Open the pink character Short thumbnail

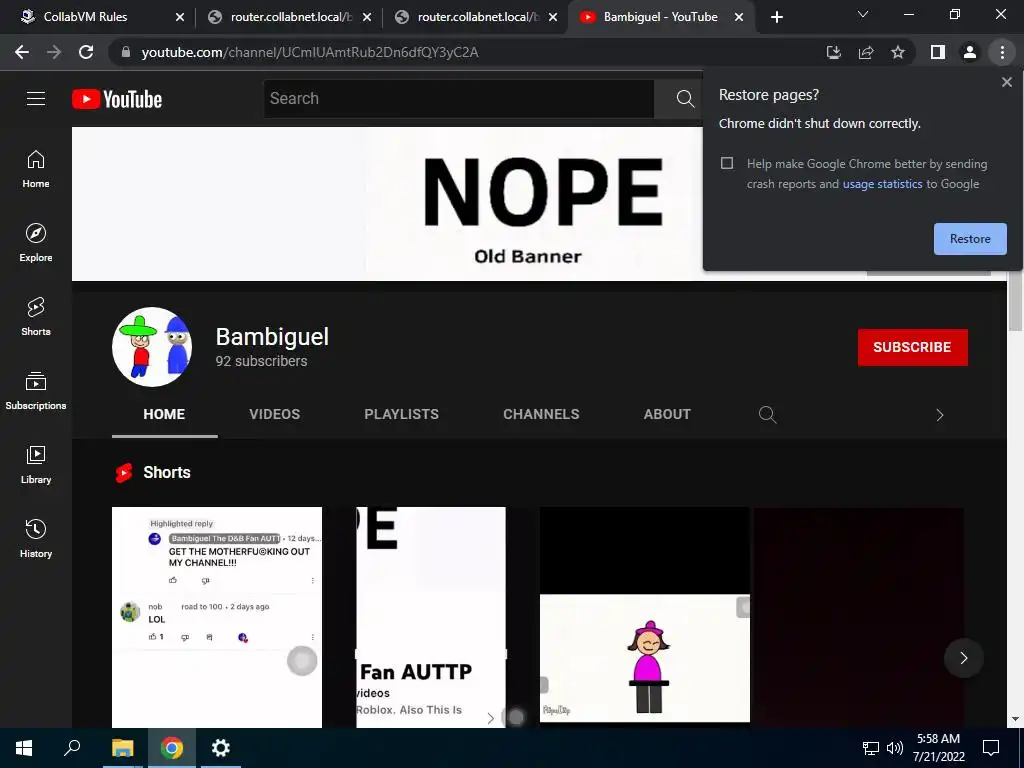[x=645, y=617]
